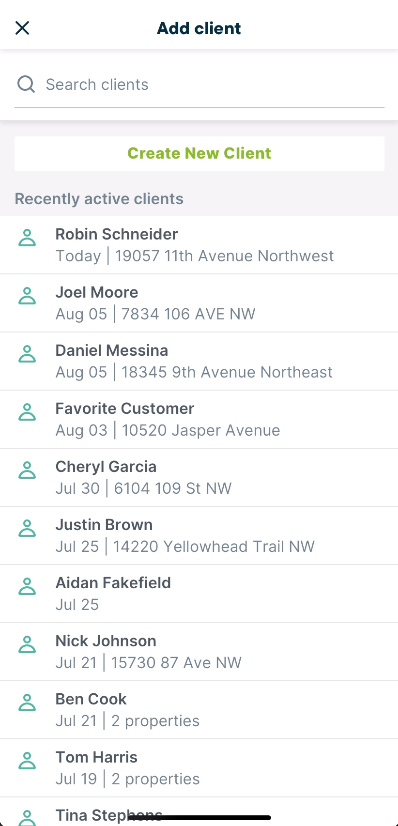
Task: Choose Tom Harris with 2 properties
Action: (x=199, y=768)
